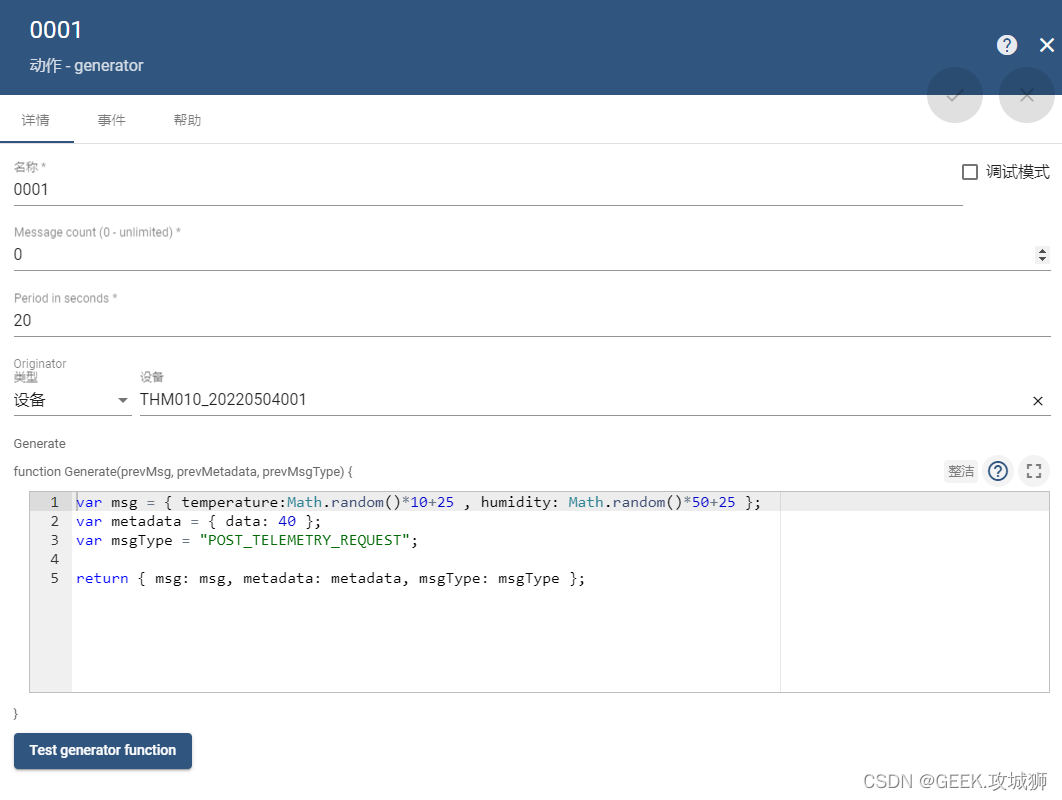Switch to the 事件 tab
This screenshot has width=1062, height=800.
pos(112,120)
